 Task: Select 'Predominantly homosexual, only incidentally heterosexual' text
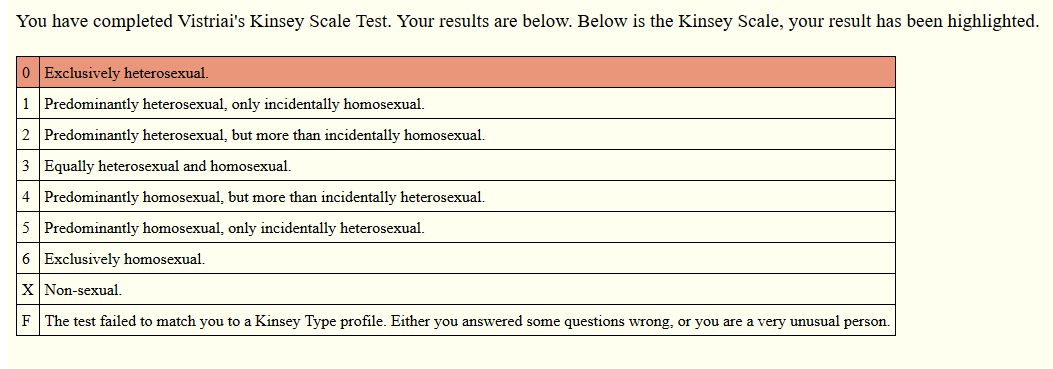point(234,228)
